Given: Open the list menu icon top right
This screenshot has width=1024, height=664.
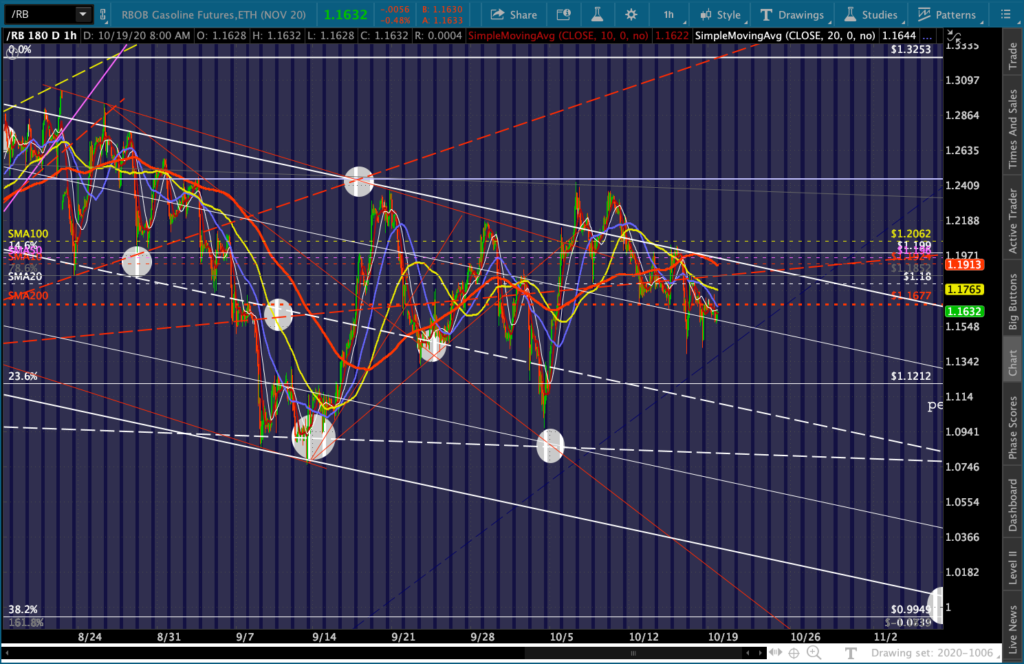Looking at the screenshot, I should (1006, 14).
